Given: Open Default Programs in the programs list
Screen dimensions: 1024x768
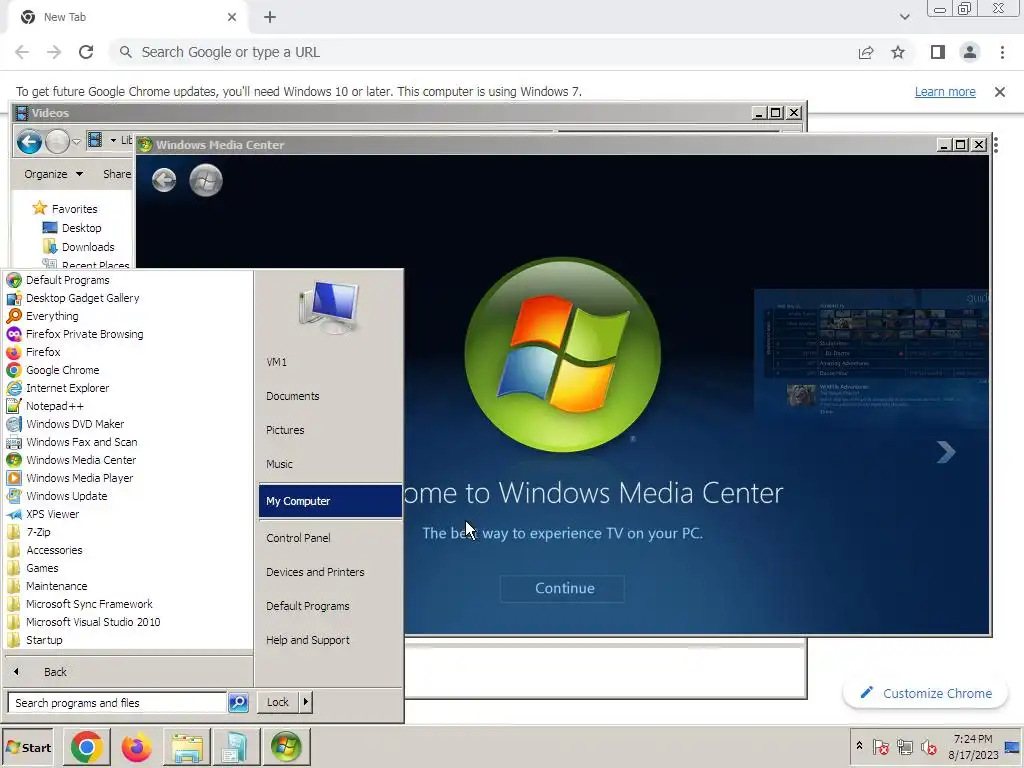Looking at the screenshot, I should click(67, 280).
